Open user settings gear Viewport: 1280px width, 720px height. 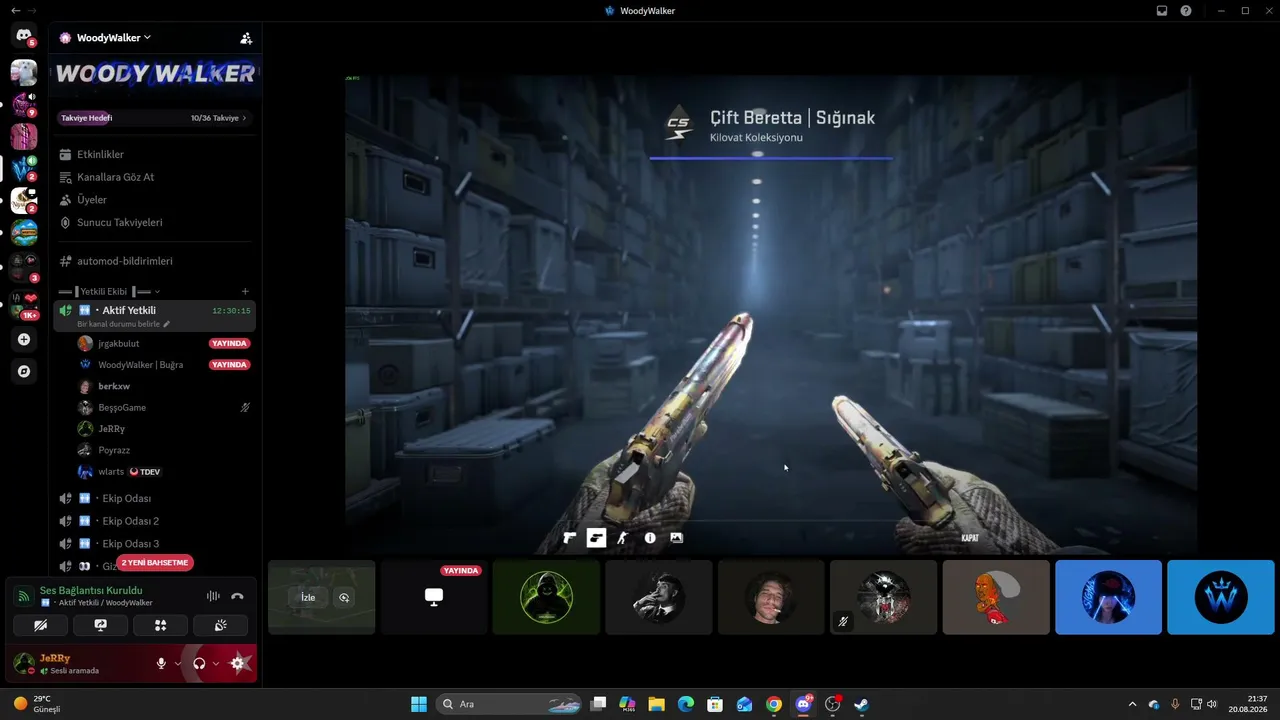[238, 663]
